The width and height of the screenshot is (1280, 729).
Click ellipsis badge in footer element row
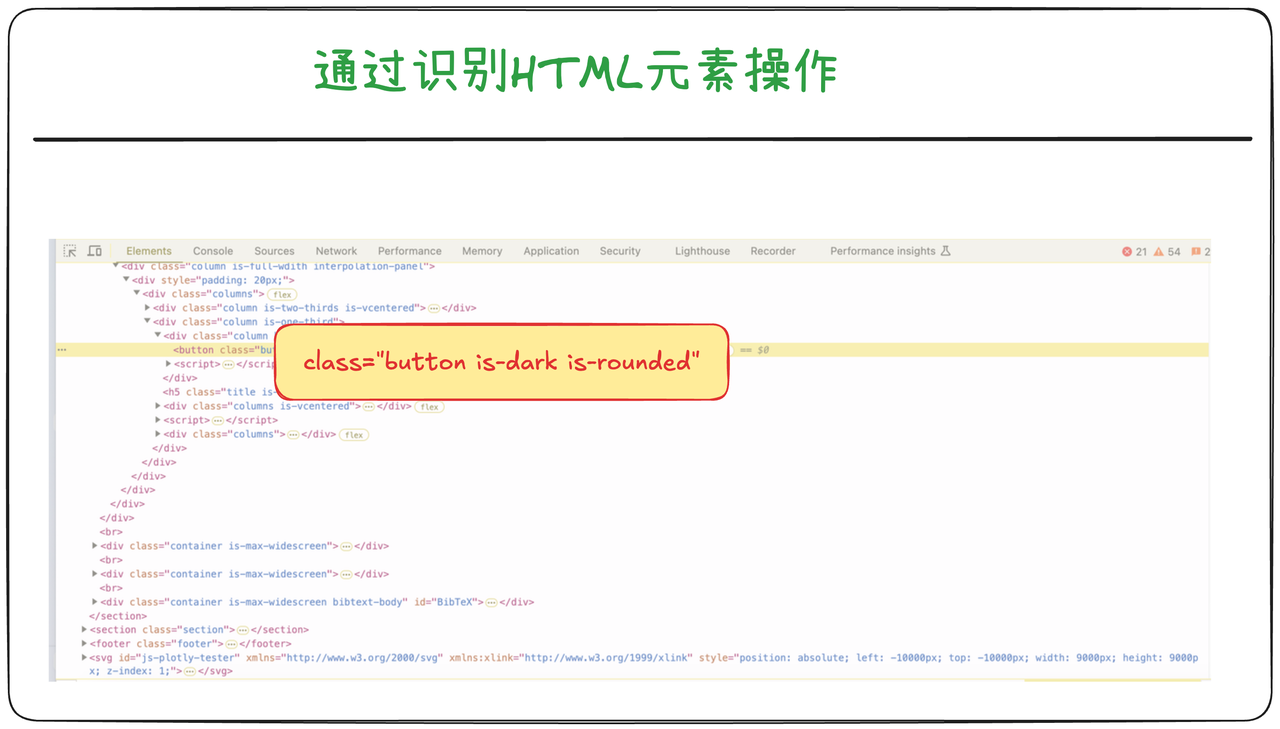point(231,644)
